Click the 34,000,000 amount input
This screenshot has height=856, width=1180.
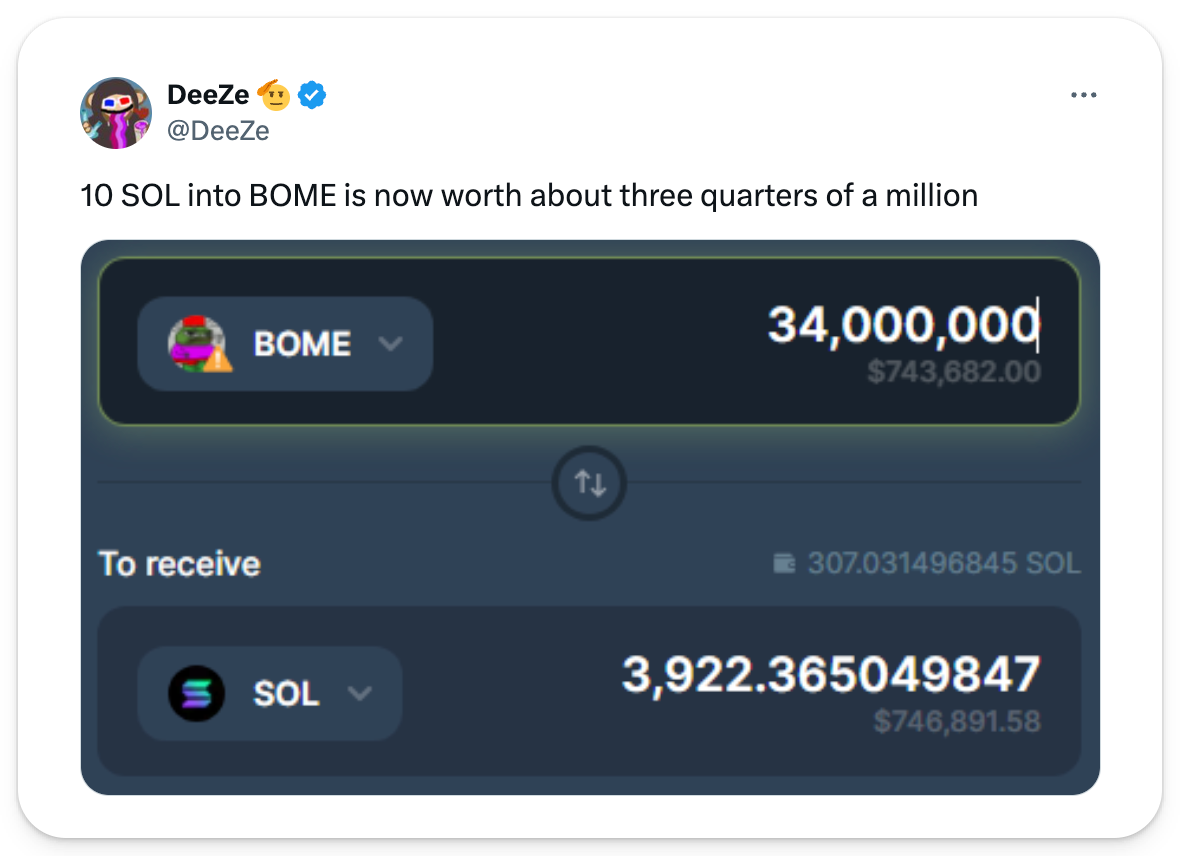(902, 325)
